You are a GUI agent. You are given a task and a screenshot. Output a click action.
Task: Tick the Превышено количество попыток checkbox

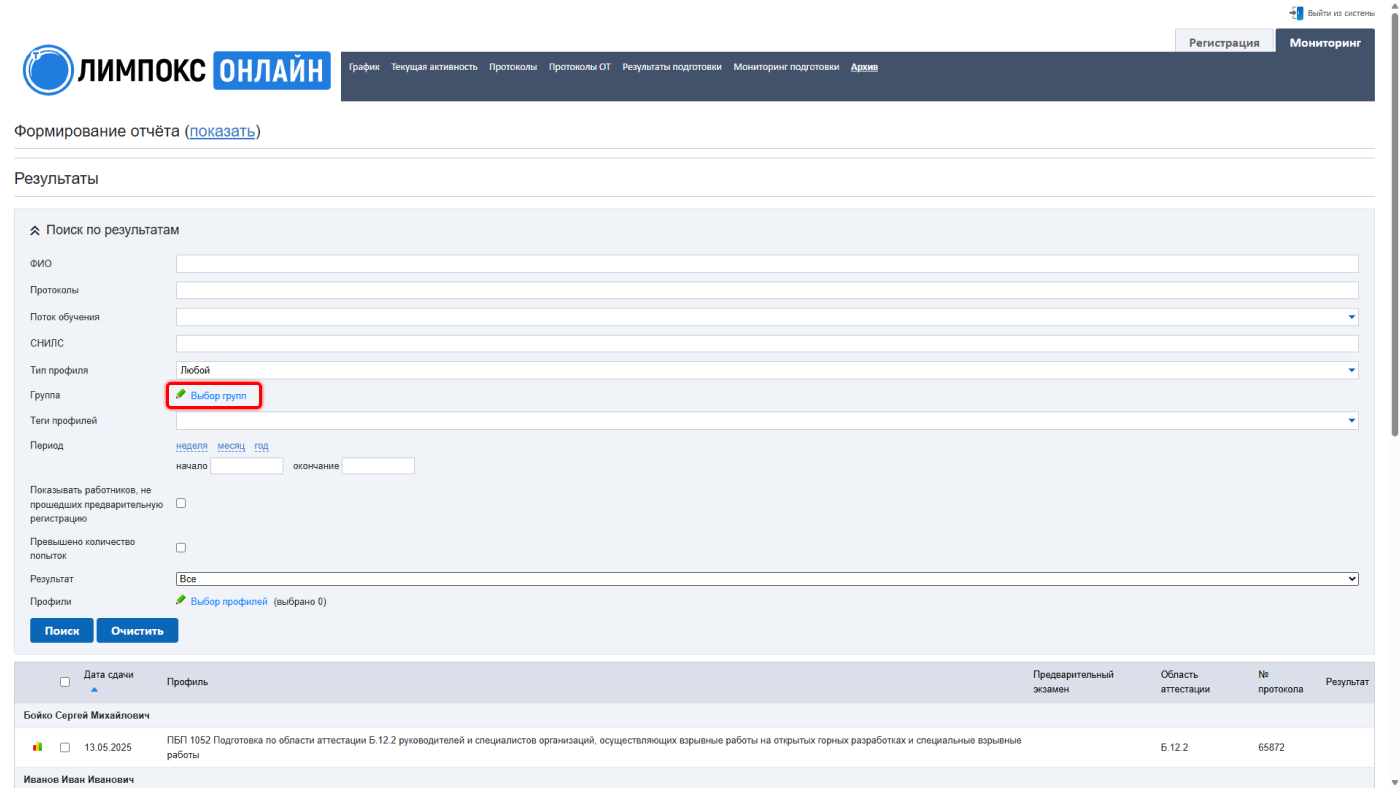pyautogui.click(x=181, y=547)
